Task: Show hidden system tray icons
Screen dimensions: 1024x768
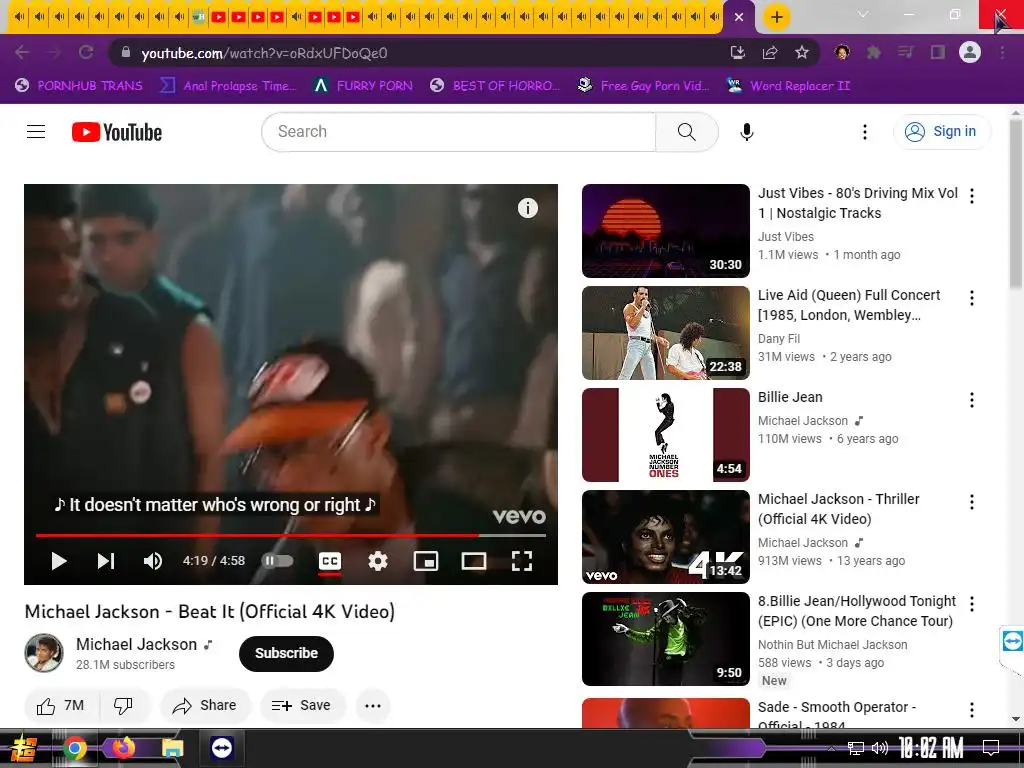Action: tap(831, 748)
